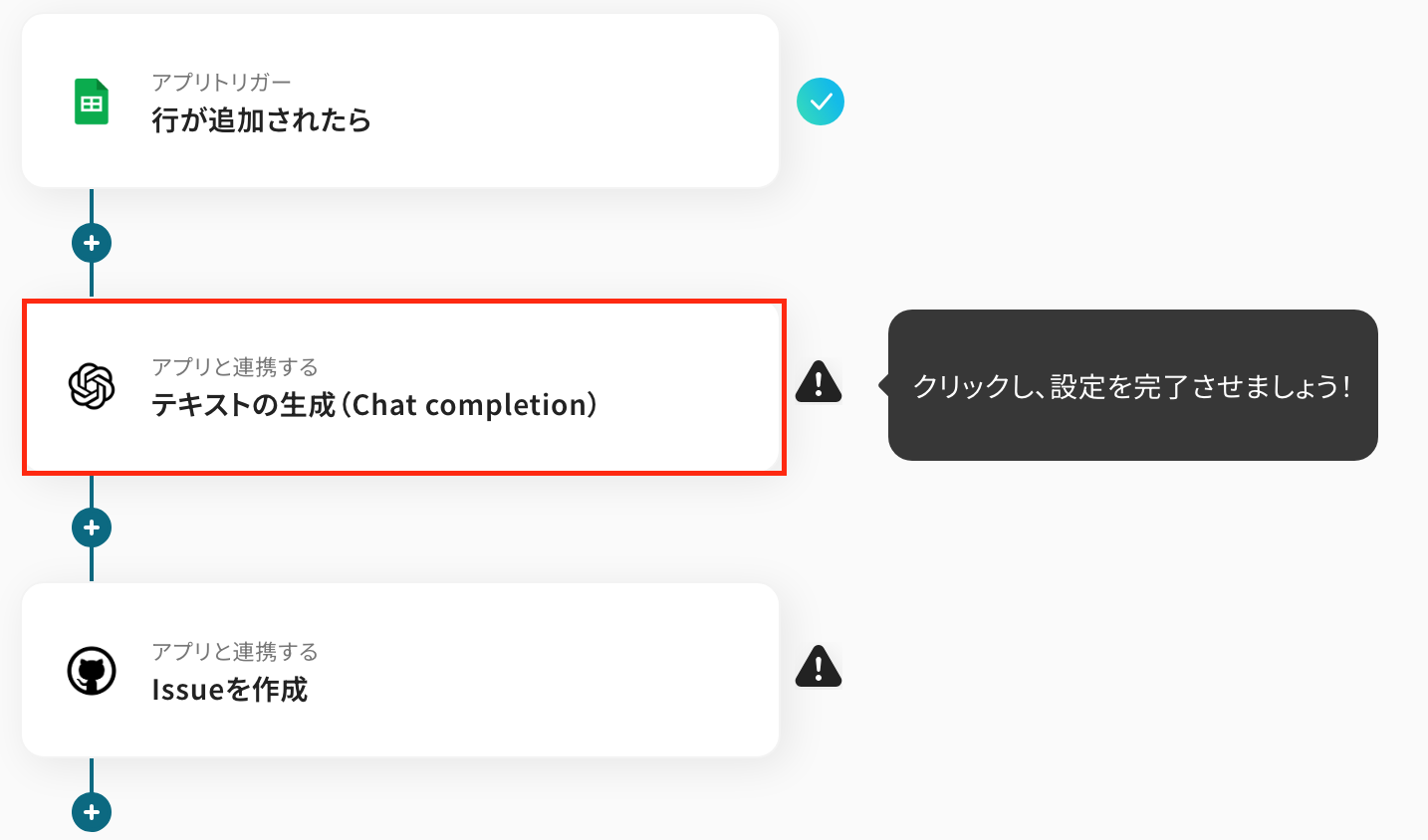
Task: Click the OpenAI ChatGPT logo icon
Action: 92,386
